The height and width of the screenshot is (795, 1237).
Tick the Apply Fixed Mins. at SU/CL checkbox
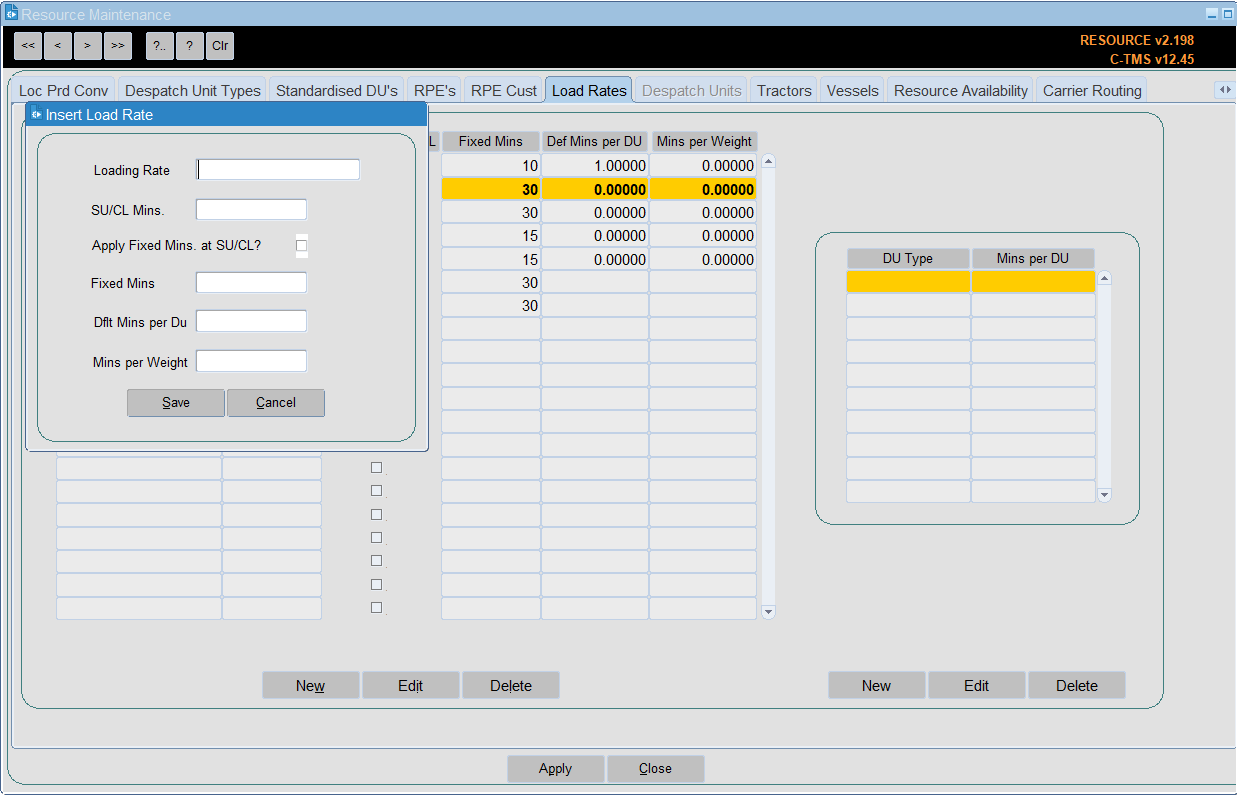[302, 245]
